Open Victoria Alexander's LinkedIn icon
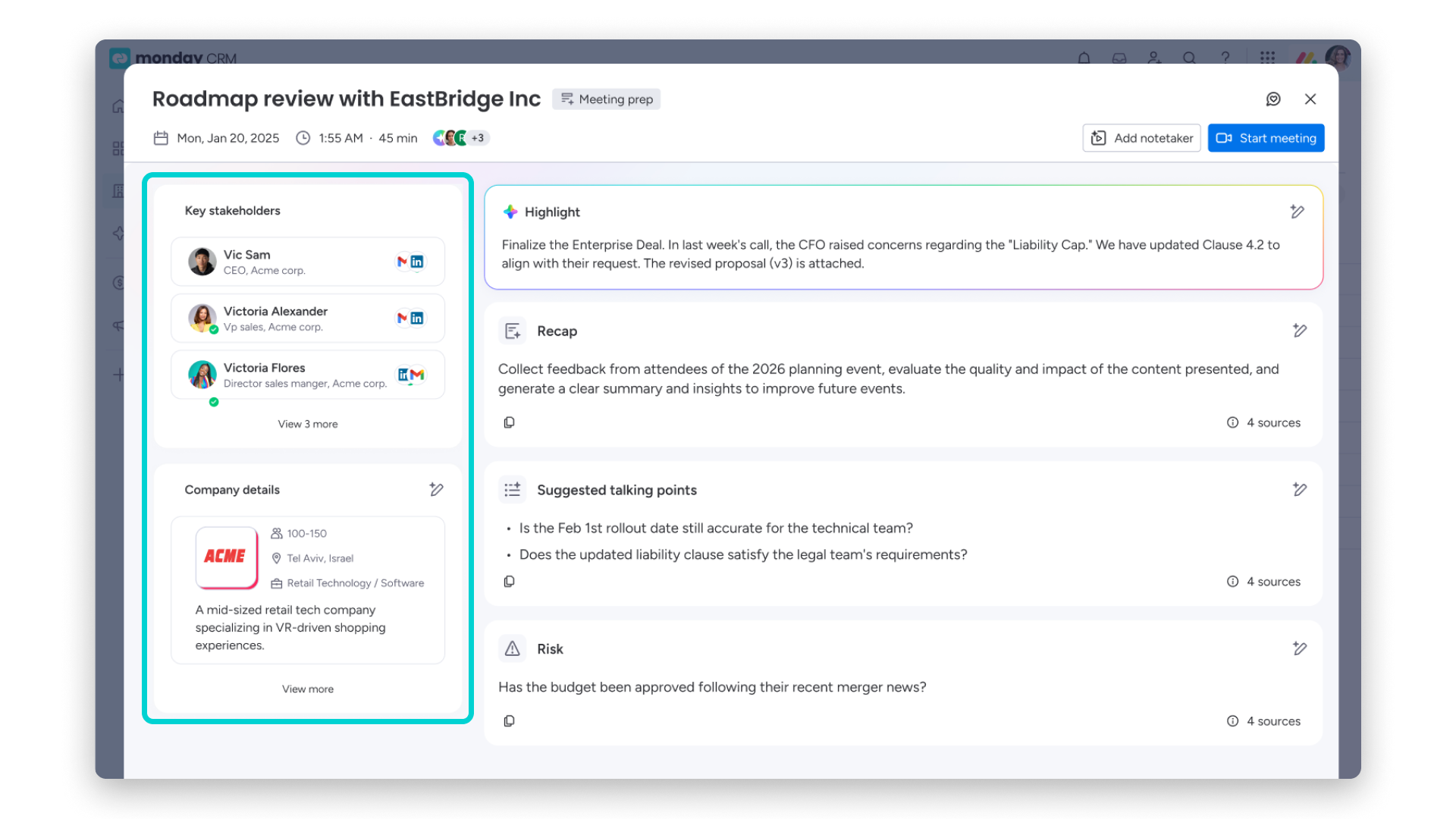The image size is (1456, 819). [417, 318]
